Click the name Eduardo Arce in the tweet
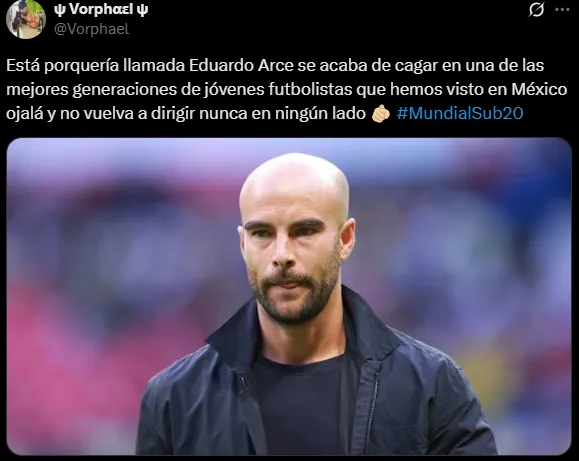579x461 pixels. point(241,65)
